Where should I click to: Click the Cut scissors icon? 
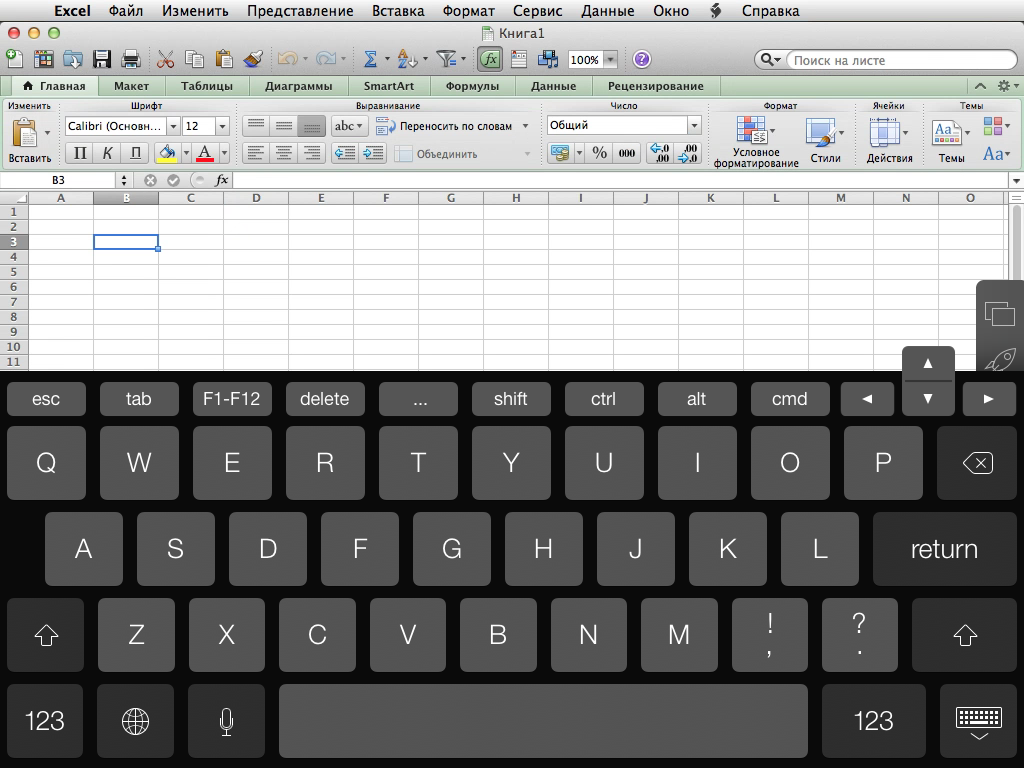[165, 59]
